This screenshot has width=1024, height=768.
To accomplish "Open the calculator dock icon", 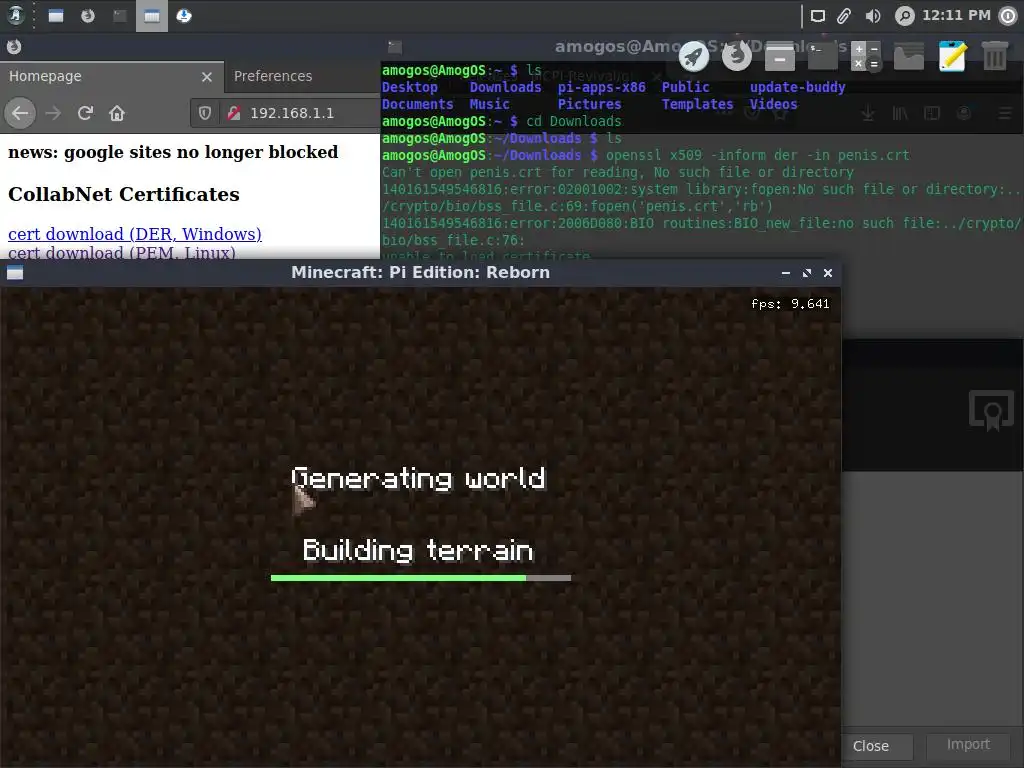I will [866, 56].
